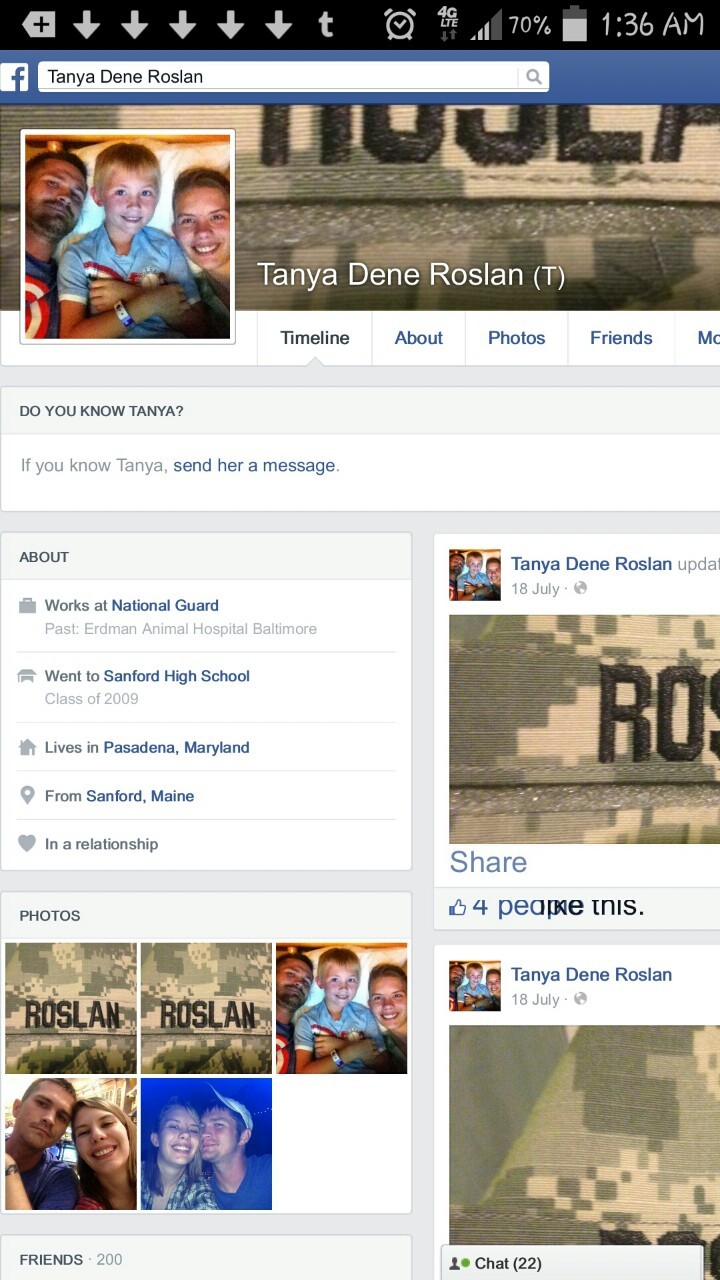The height and width of the screenshot is (1280, 720).
Task: Open the alarm clock status icon
Action: 400,24
